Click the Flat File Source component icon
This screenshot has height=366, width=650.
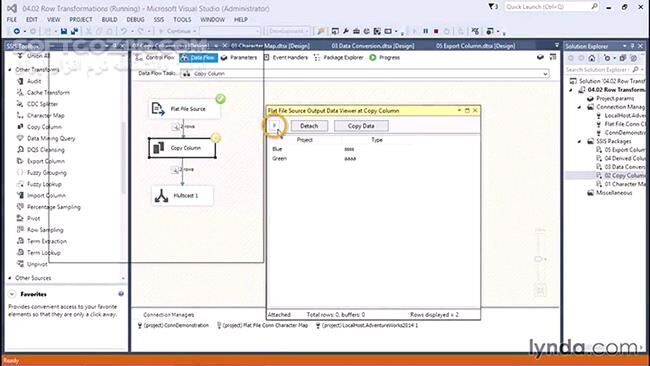click(x=158, y=109)
